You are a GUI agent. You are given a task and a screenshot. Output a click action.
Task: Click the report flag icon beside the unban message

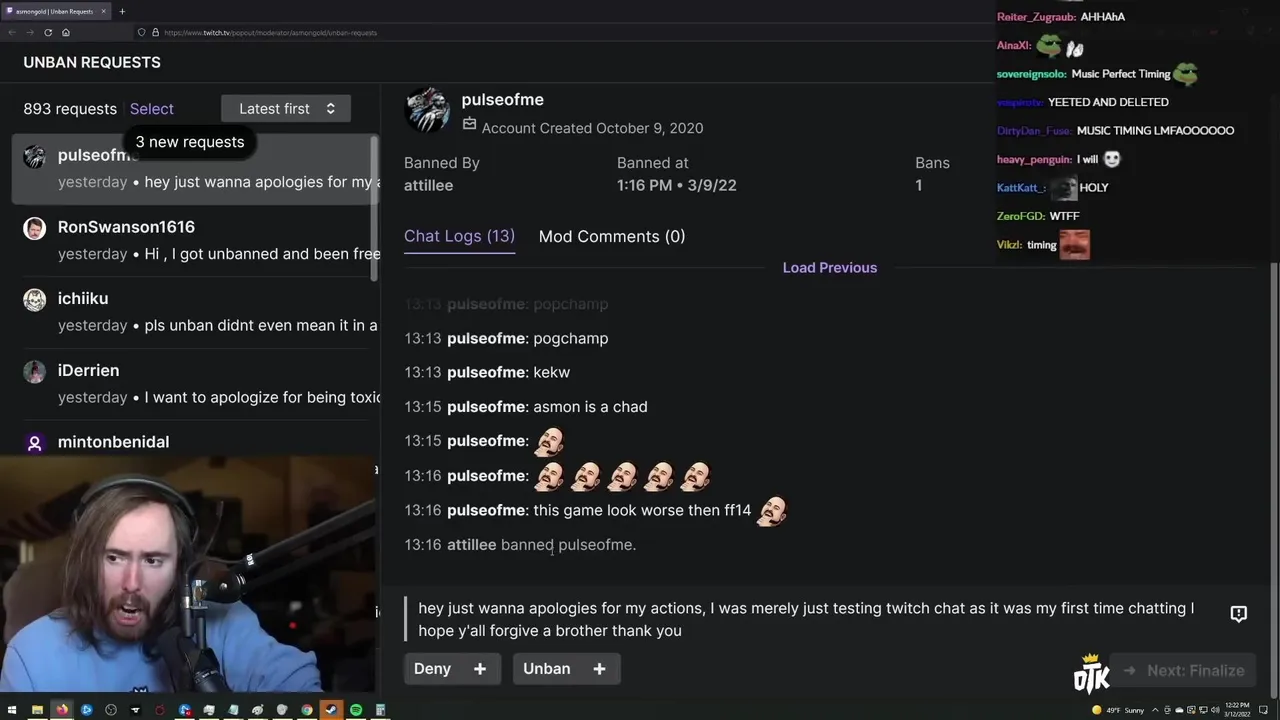(1238, 614)
